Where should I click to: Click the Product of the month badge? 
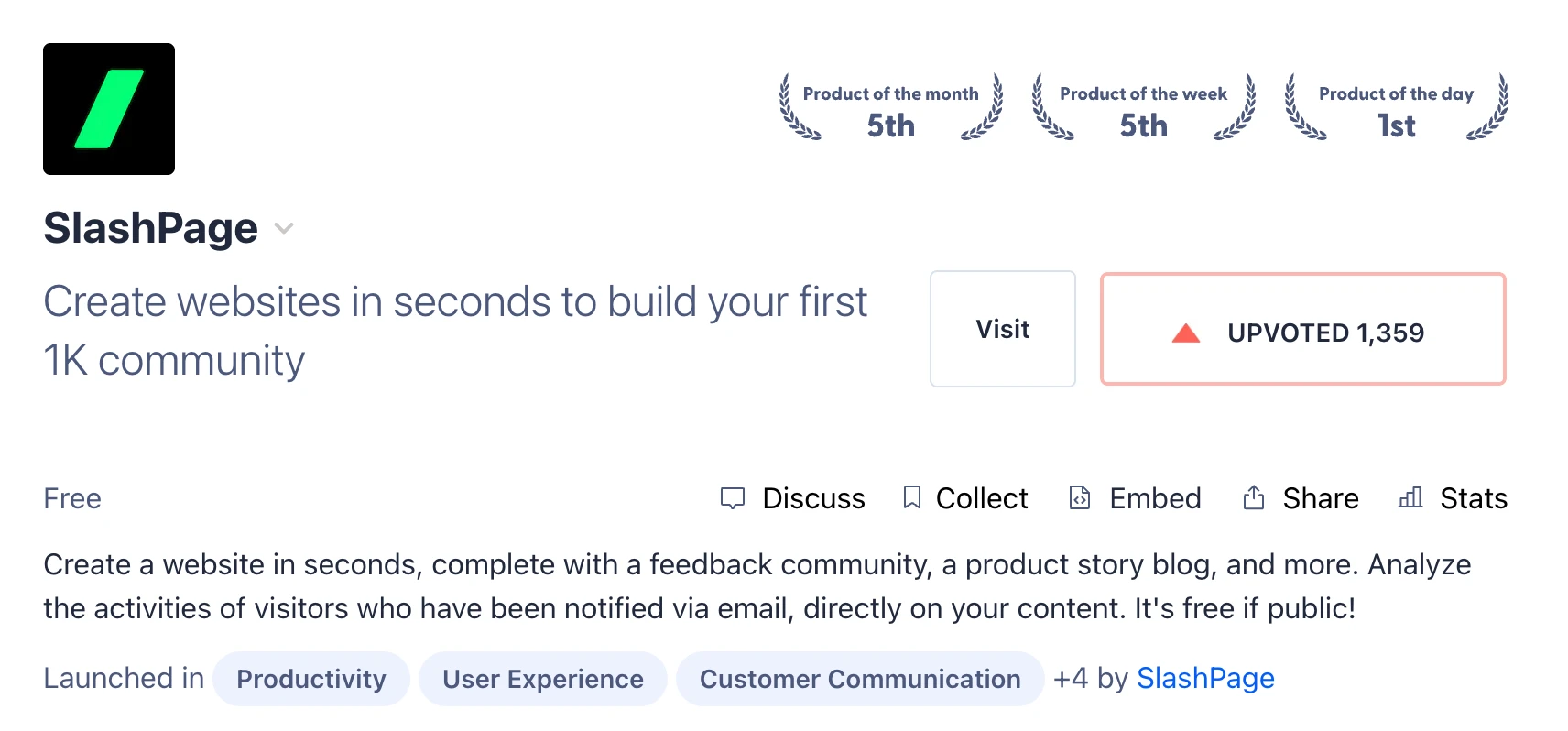coord(890,109)
